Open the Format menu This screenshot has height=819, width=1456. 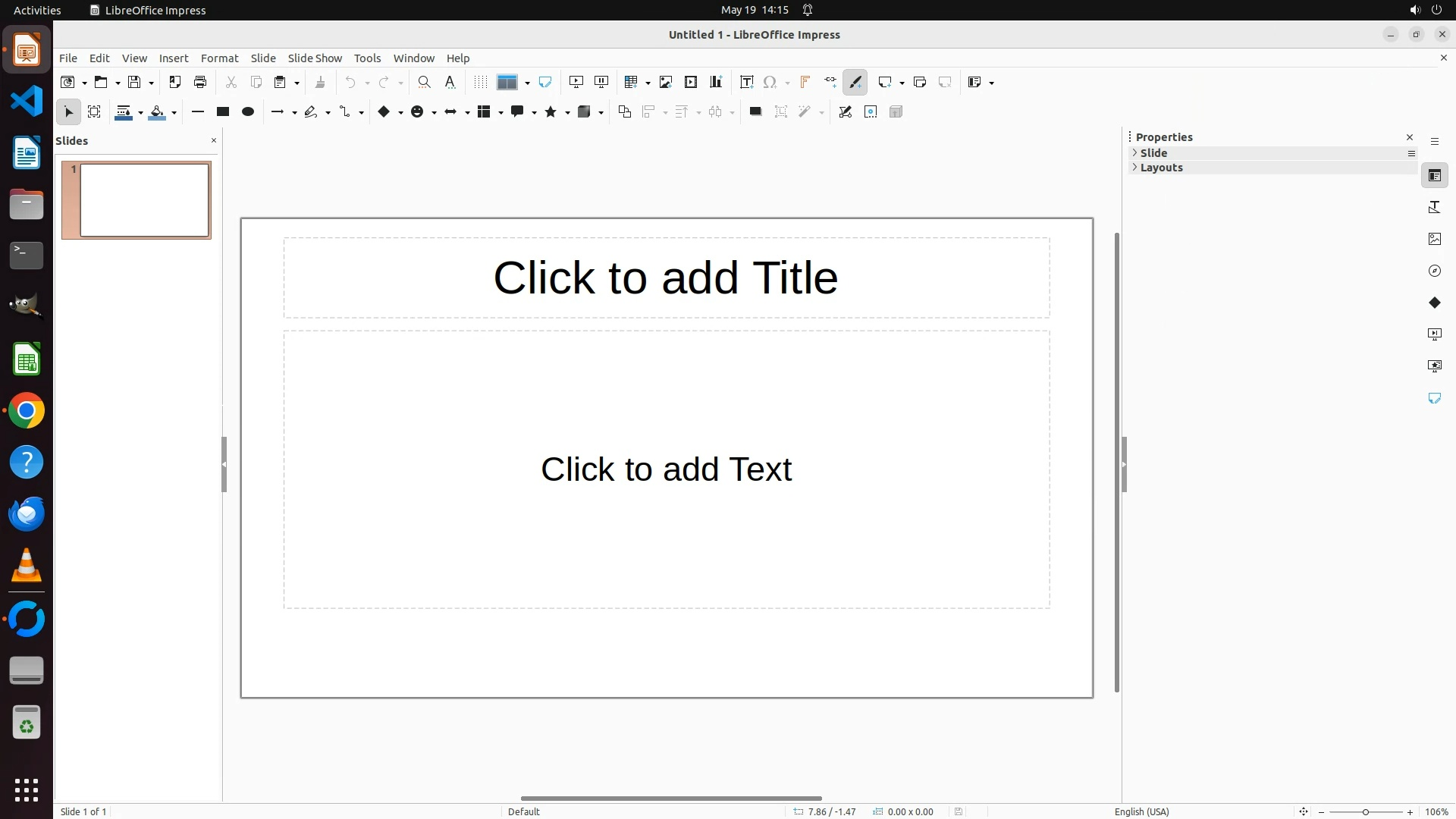tap(219, 58)
